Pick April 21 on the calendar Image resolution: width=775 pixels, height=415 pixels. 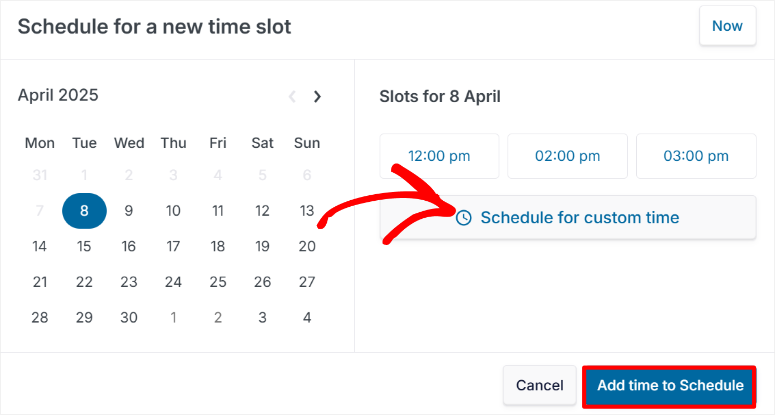40,282
